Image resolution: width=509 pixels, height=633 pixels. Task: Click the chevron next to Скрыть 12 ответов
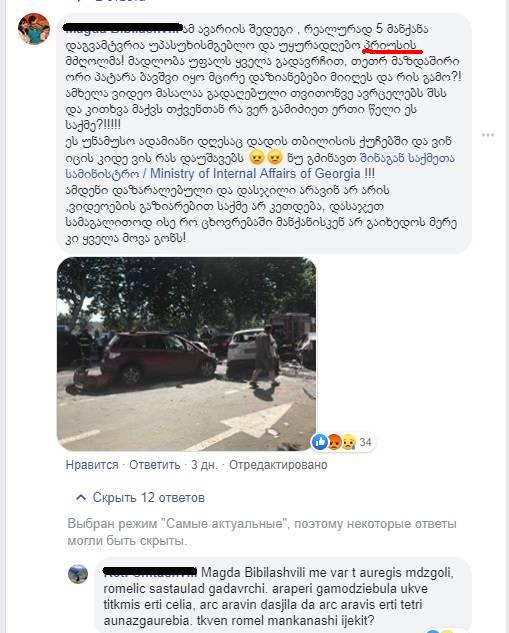pos(81,497)
